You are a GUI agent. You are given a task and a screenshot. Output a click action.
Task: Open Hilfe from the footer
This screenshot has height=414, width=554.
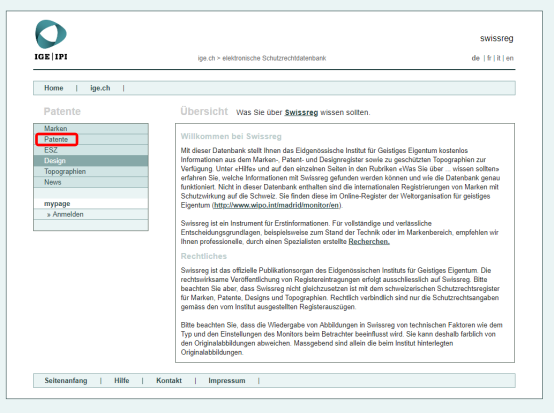(122, 381)
